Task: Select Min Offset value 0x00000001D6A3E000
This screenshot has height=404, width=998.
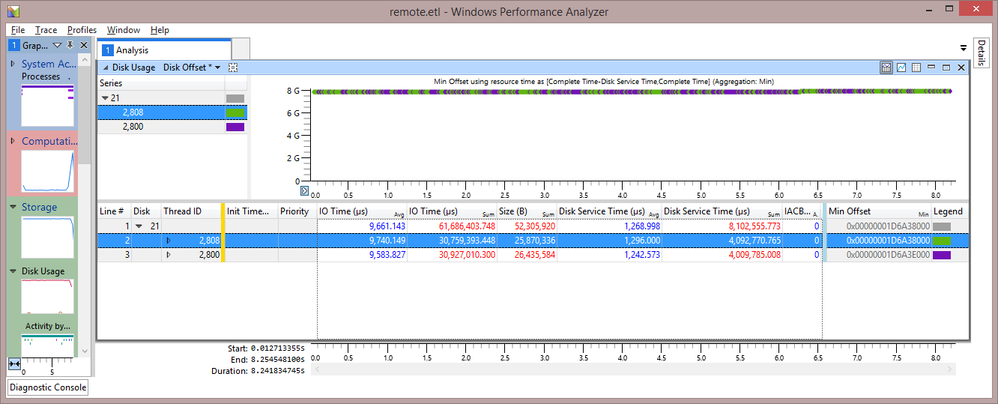Action: pyautogui.click(x=889, y=254)
